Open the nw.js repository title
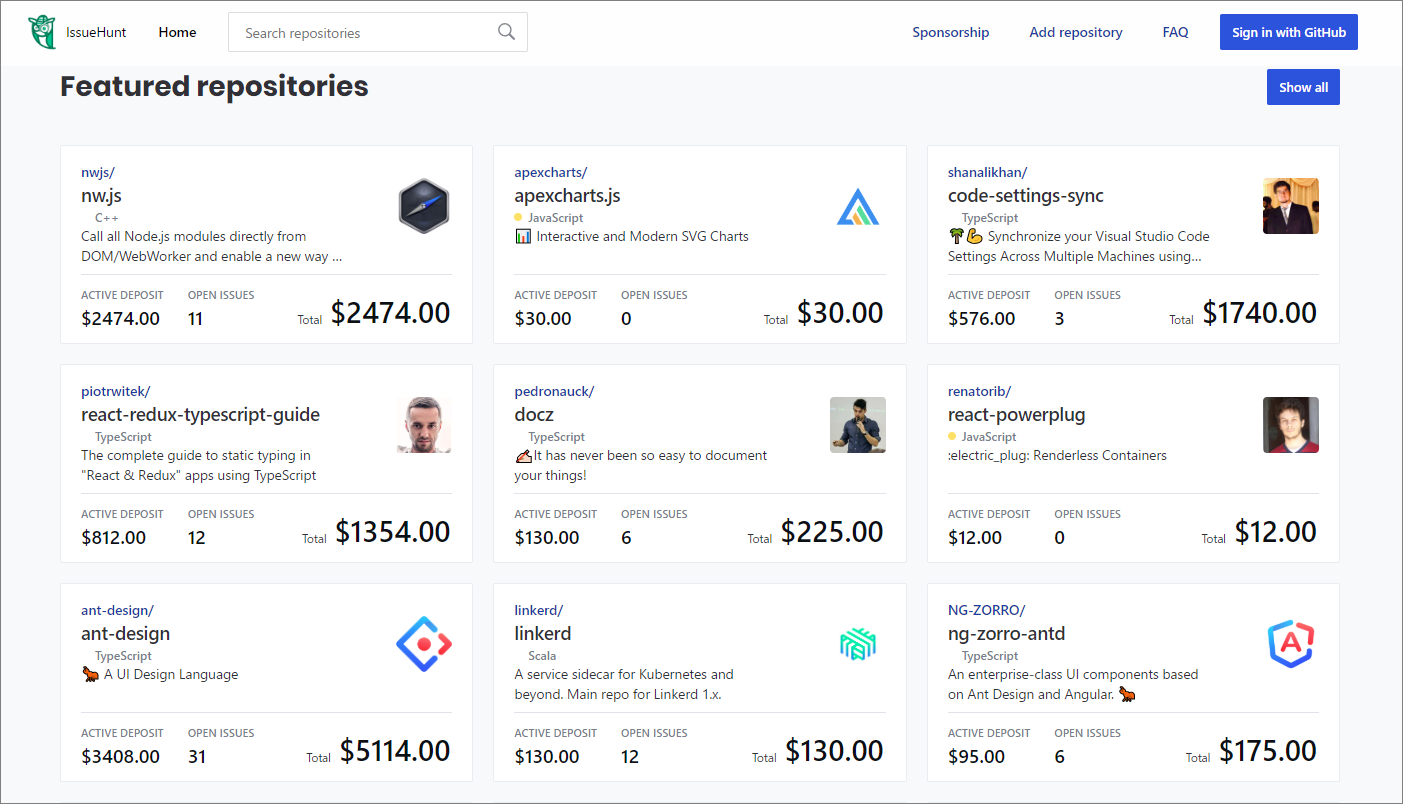Viewport: 1403px width, 804px height. click(101, 195)
